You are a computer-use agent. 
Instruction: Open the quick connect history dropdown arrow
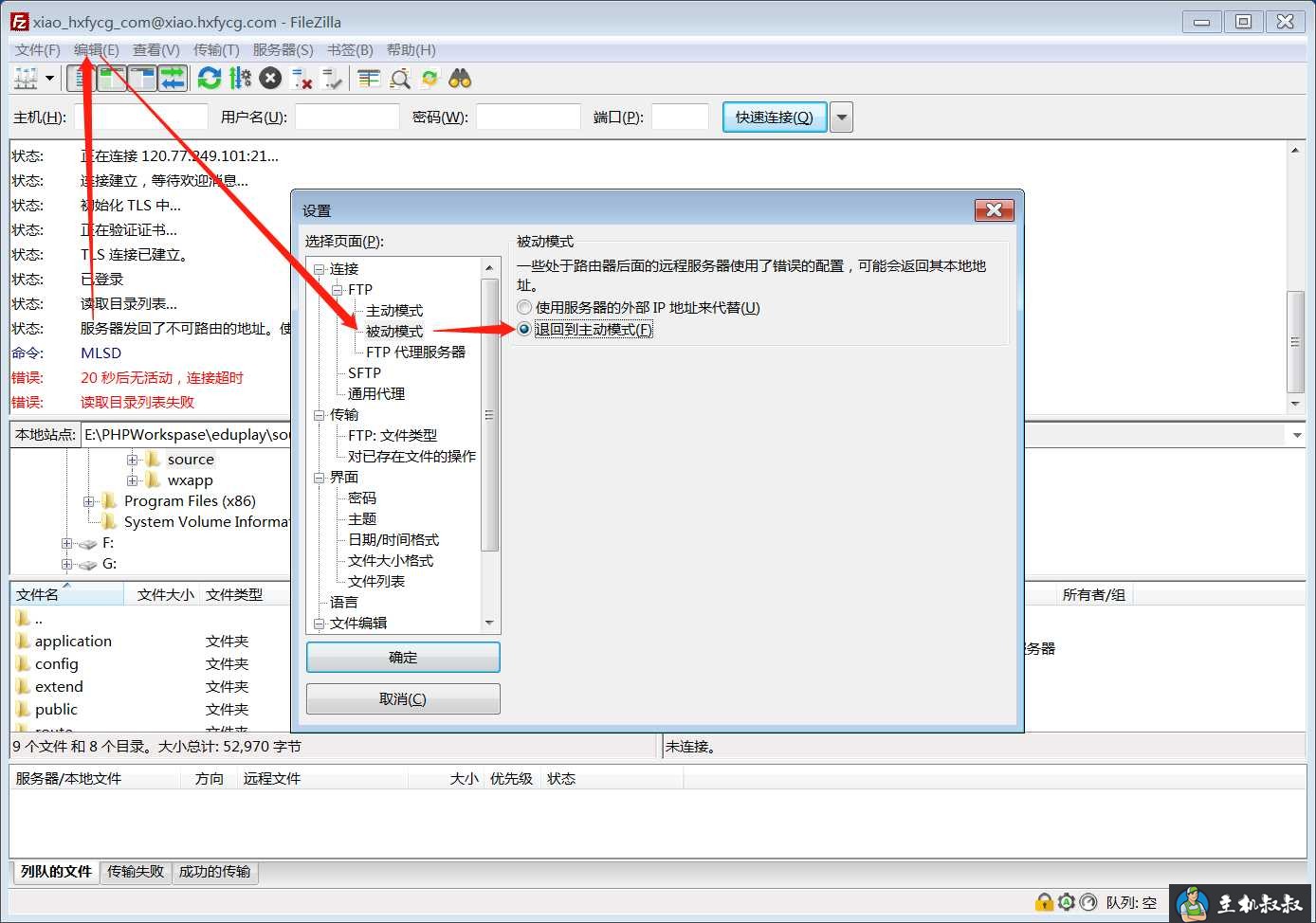pos(842,117)
